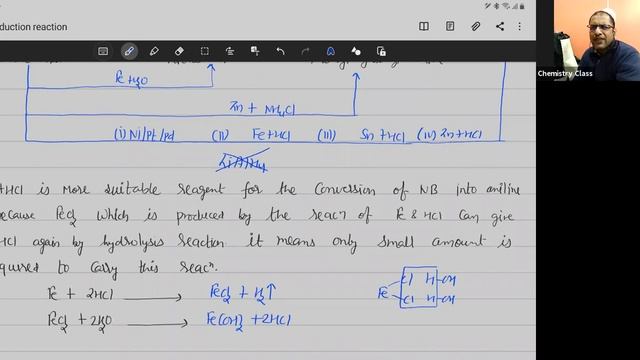Select the Pen tool
The width and height of the screenshot is (640, 360).
pos(129,51)
